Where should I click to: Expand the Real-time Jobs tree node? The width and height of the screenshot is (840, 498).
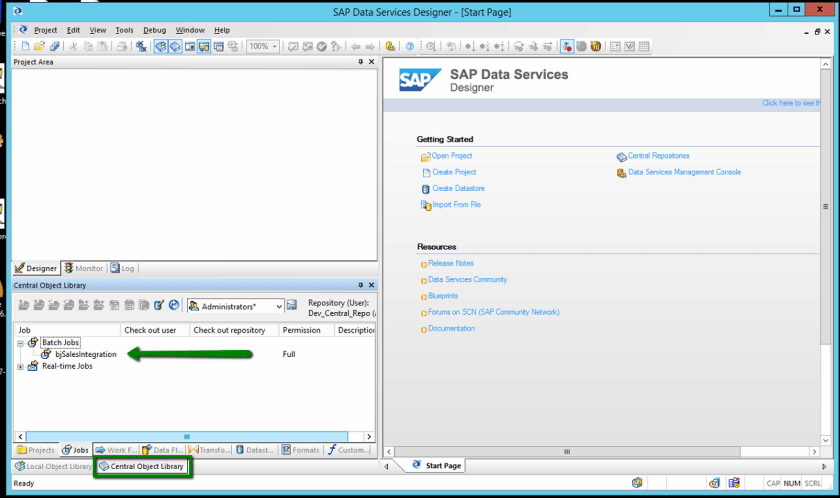pos(20,366)
